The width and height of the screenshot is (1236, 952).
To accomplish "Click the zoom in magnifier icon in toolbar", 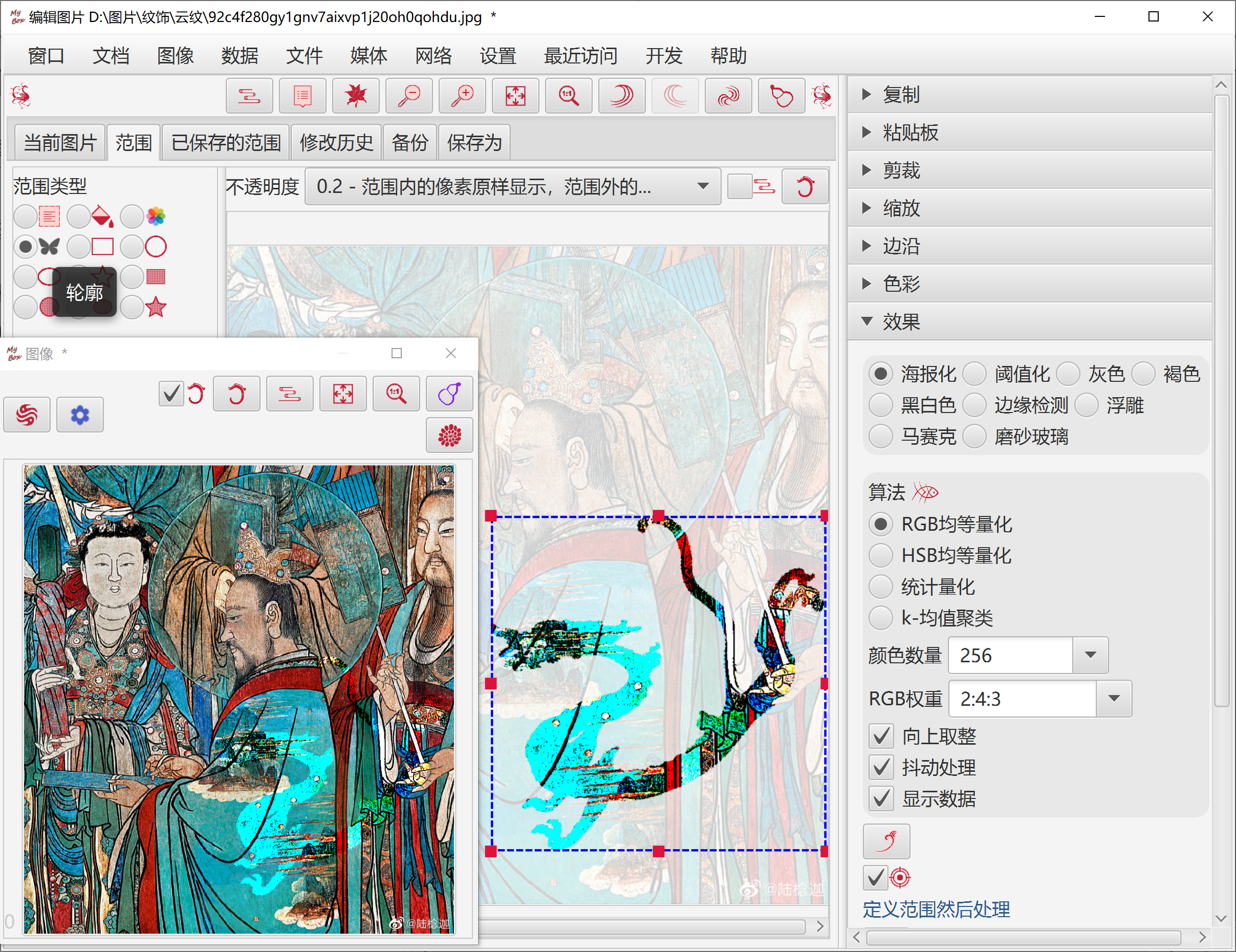I will click(x=462, y=96).
